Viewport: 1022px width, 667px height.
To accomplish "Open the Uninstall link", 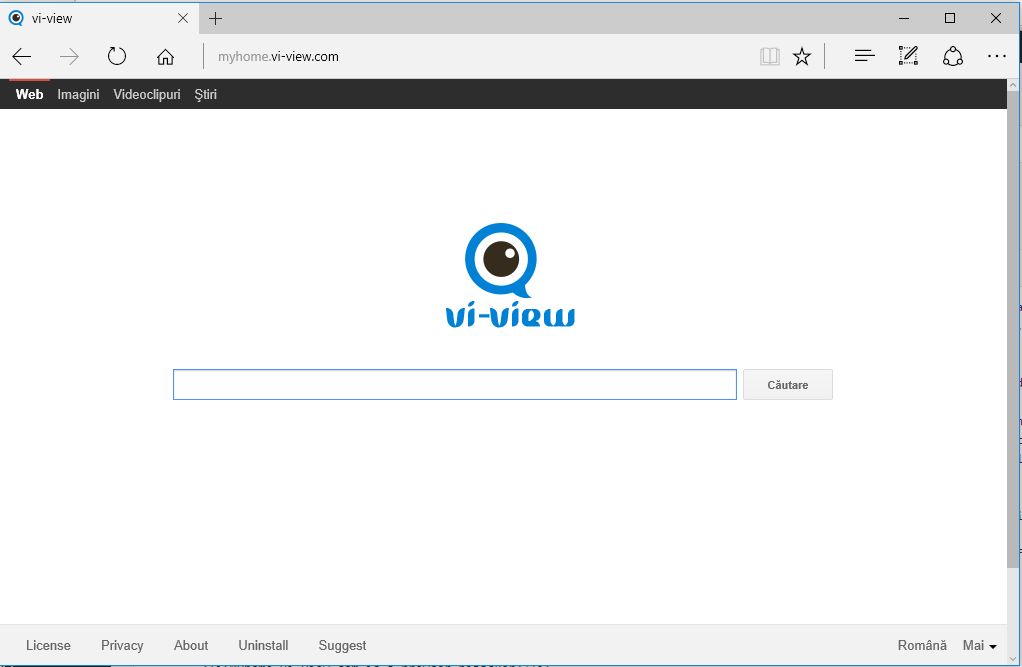I will click(x=263, y=645).
